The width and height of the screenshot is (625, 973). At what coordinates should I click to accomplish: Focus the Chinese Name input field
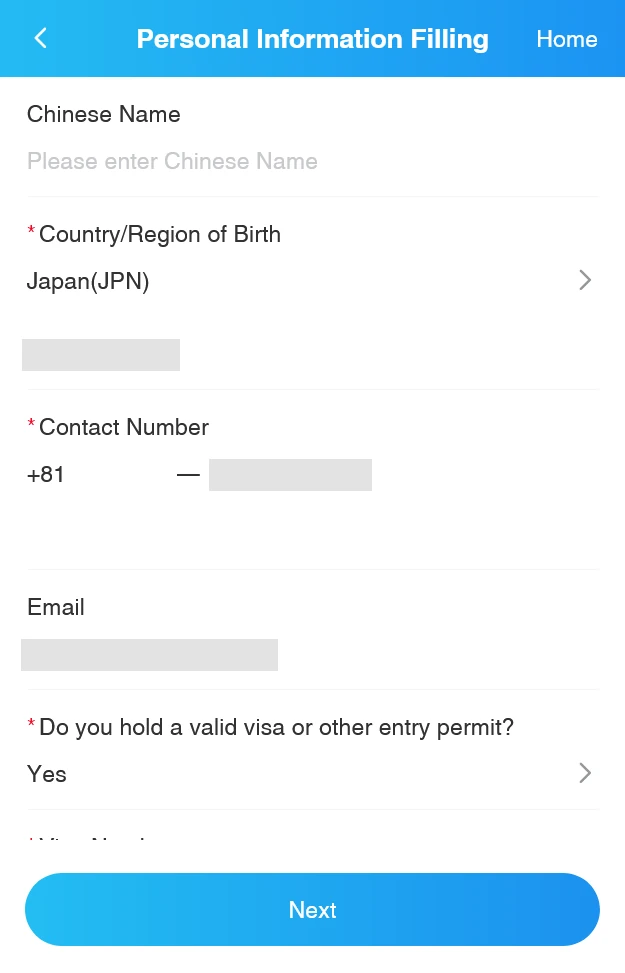point(300,162)
